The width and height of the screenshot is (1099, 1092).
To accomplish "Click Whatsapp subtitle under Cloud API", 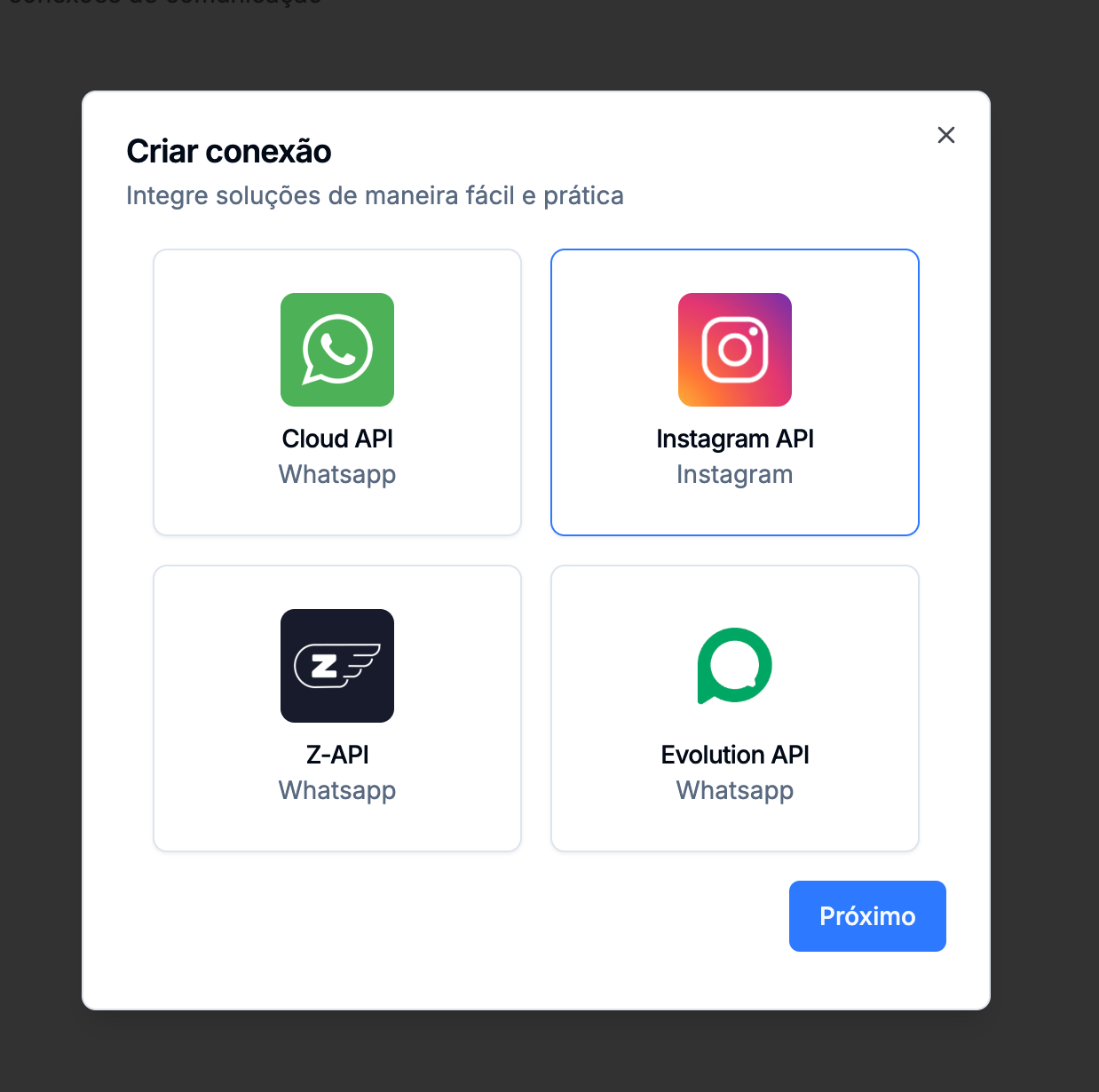I will (x=337, y=474).
